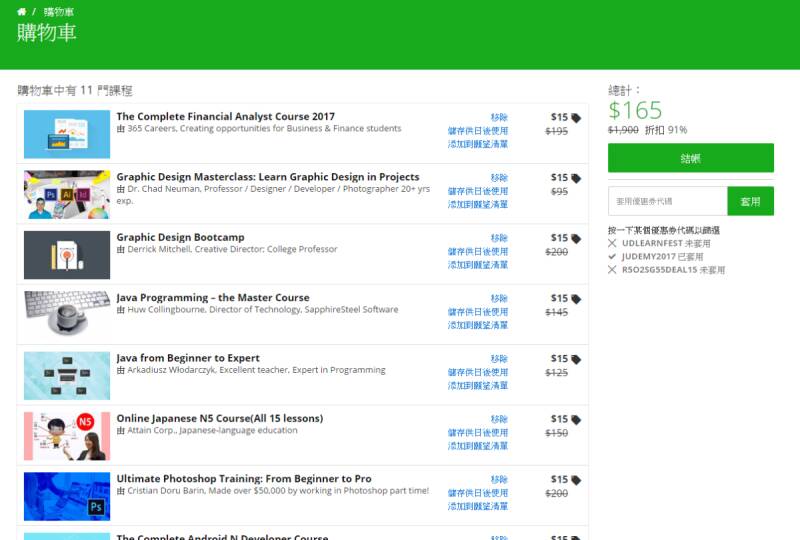Open Online Japanese N5 Course thumbnail
Image resolution: width=800 pixels, height=540 pixels.
(x=67, y=436)
